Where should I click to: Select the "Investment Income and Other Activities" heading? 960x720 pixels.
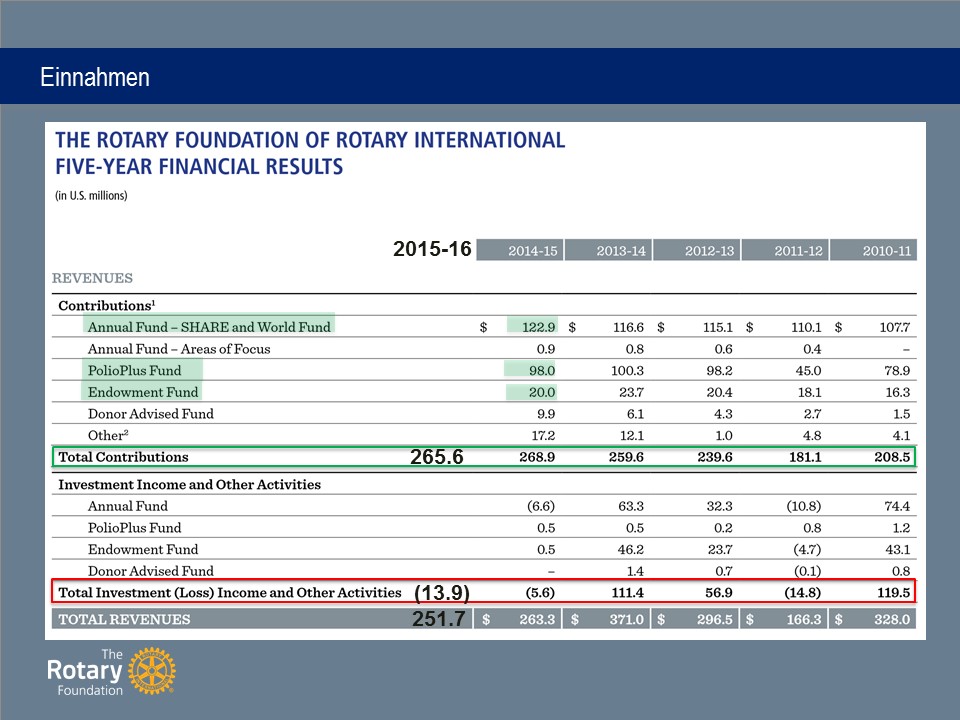189,484
